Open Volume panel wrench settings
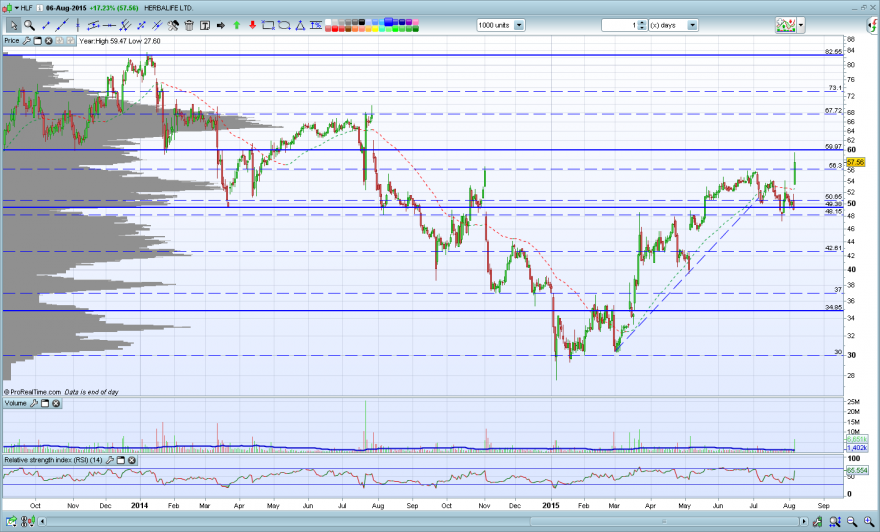This screenshot has width=880, height=532. [x=34, y=403]
